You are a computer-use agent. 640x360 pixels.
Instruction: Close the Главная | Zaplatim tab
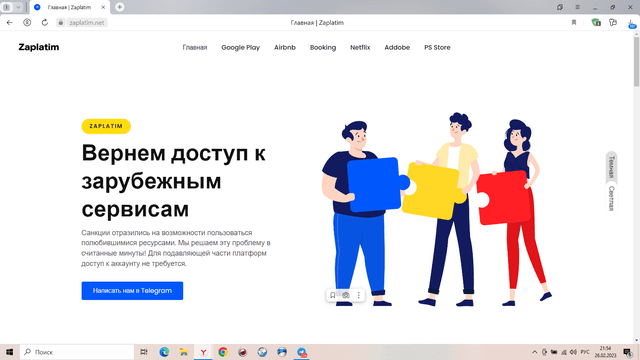pyautogui.click(x=103, y=7)
